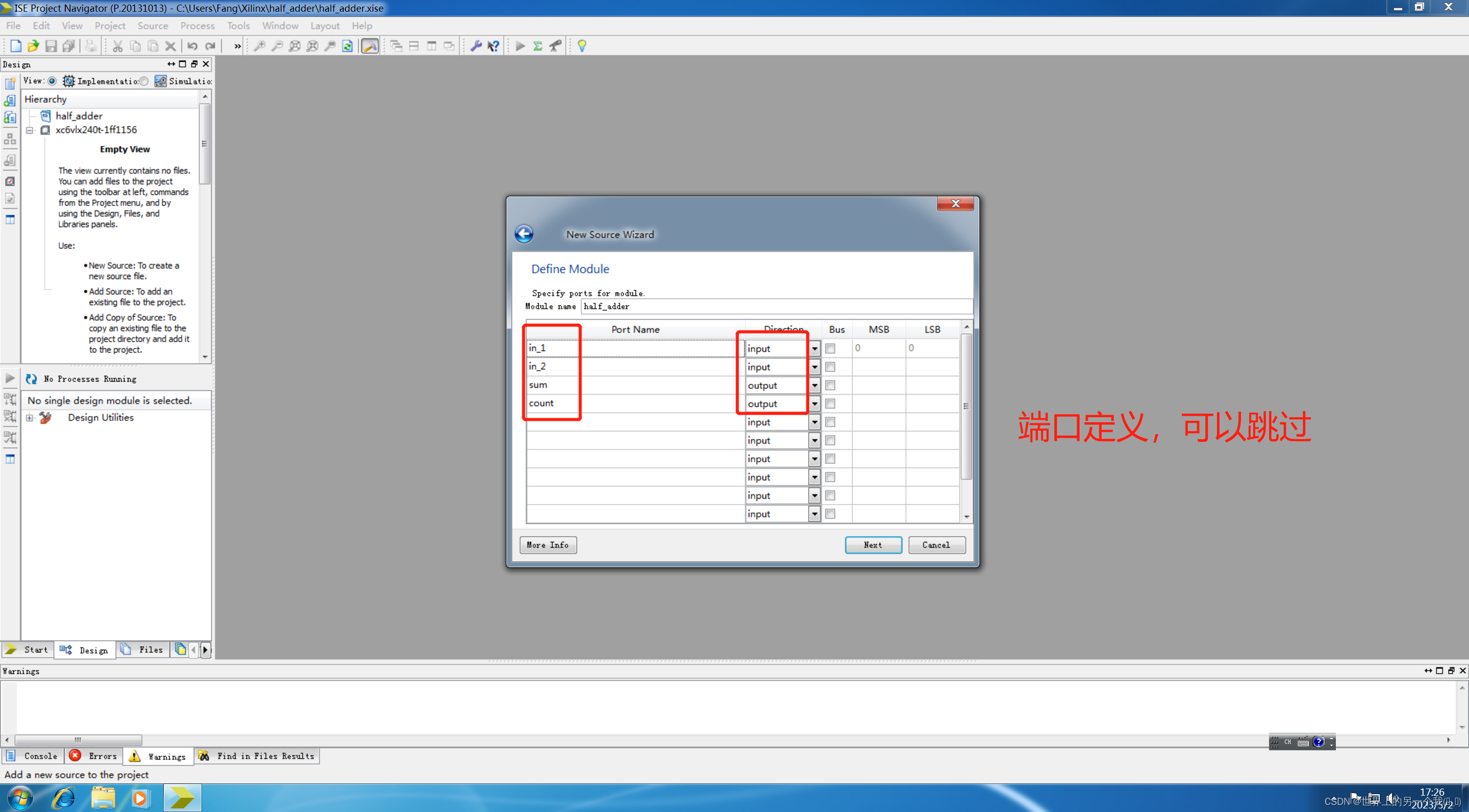Image resolution: width=1469 pixels, height=812 pixels.
Task: Click the Next button in wizard
Action: point(873,545)
